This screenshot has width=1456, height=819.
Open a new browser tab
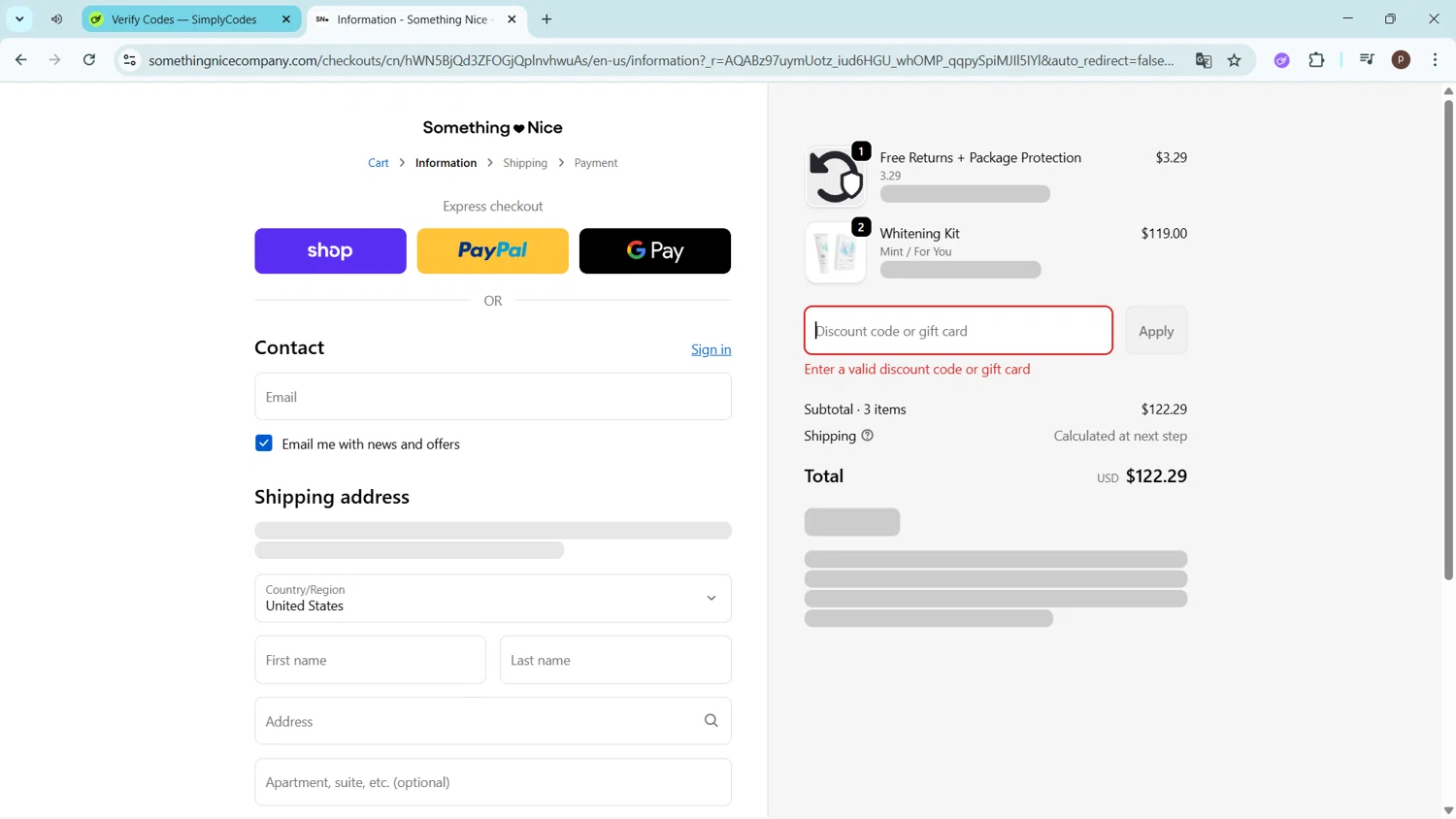[546, 19]
